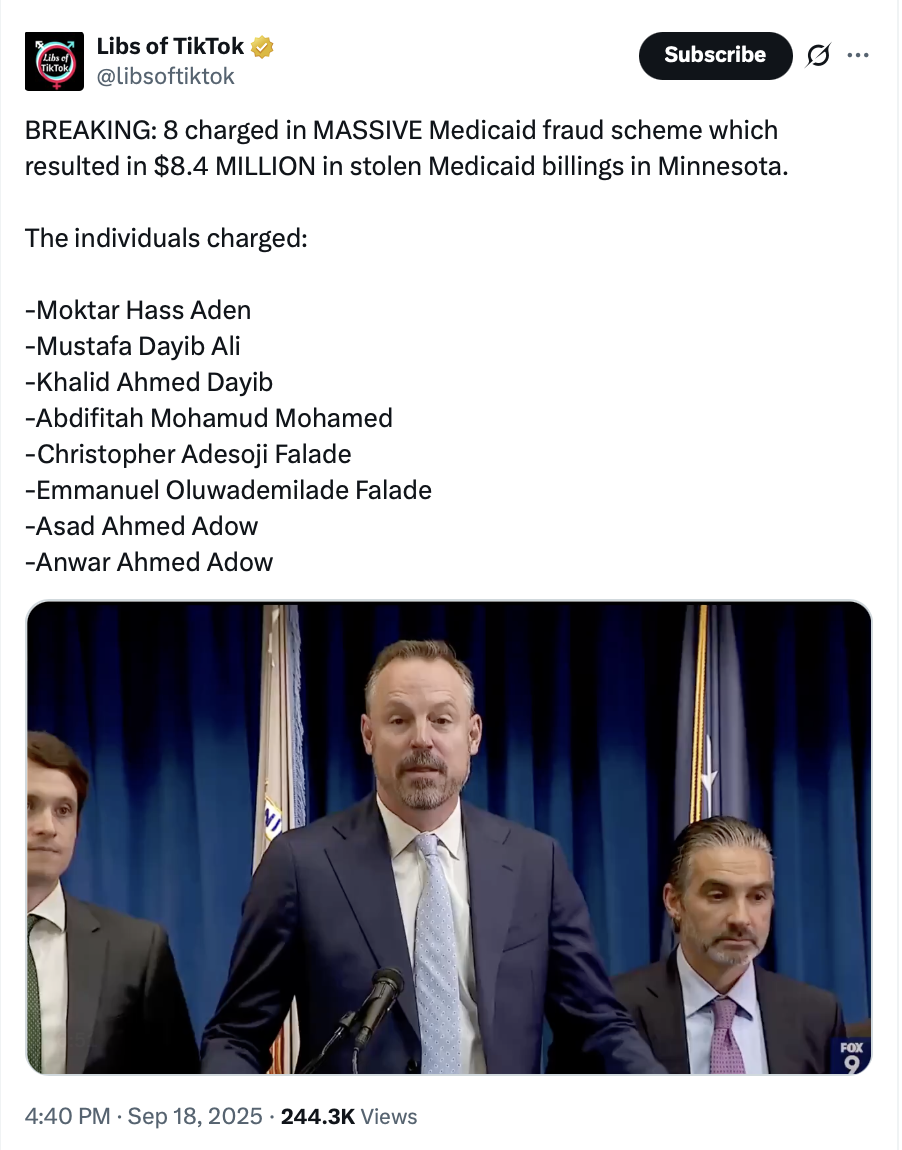Click the line "The individuals charged:"

click(x=166, y=238)
